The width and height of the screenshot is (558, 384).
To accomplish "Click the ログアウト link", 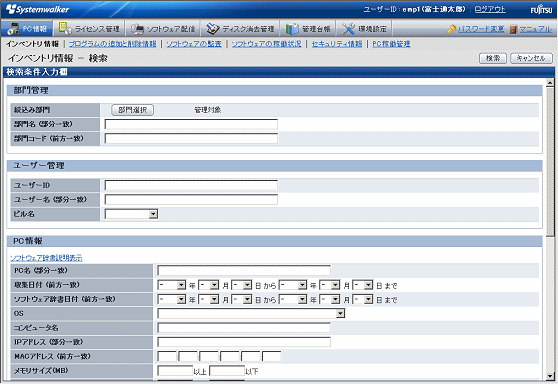I will pos(490,9).
